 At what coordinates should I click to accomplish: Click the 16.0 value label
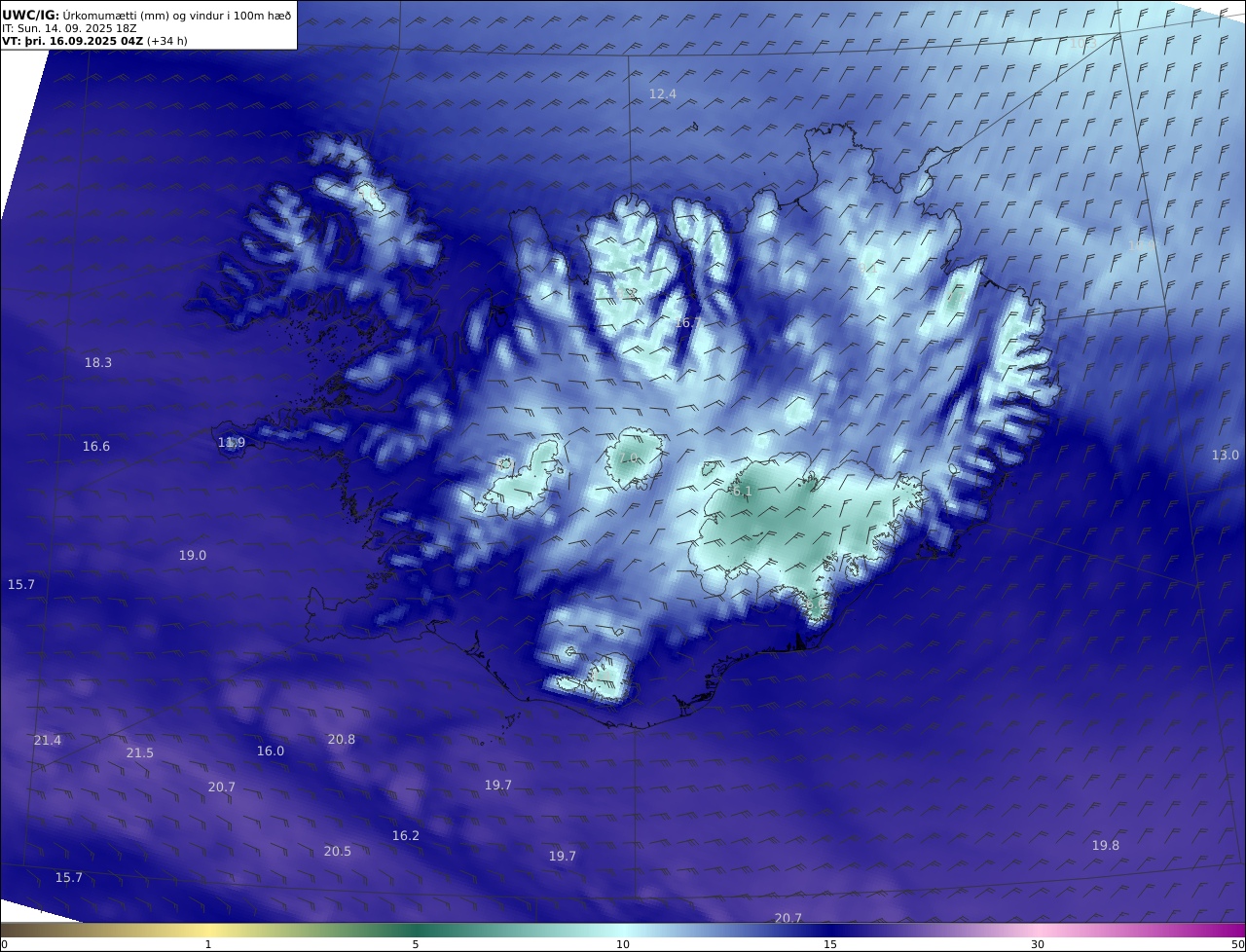[271, 751]
